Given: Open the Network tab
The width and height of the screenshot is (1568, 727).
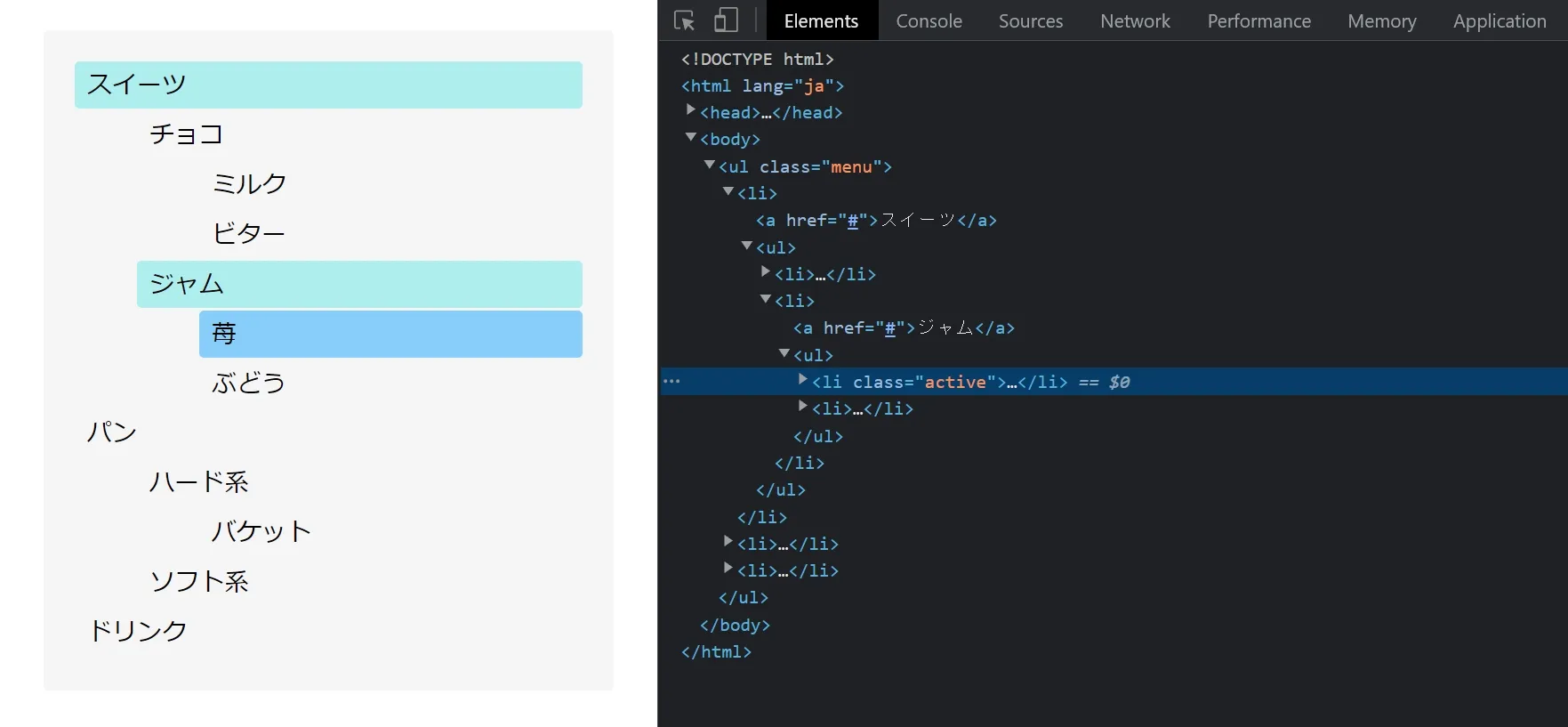Looking at the screenshot, I should pos(1135,20).
